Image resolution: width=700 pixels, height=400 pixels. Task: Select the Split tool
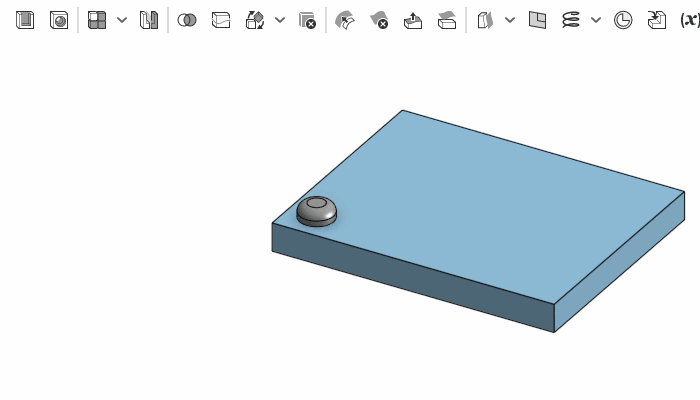(221, 20)
